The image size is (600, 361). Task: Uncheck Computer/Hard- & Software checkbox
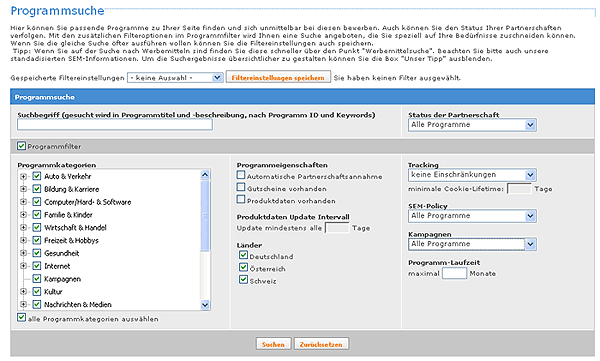[37, 202]
